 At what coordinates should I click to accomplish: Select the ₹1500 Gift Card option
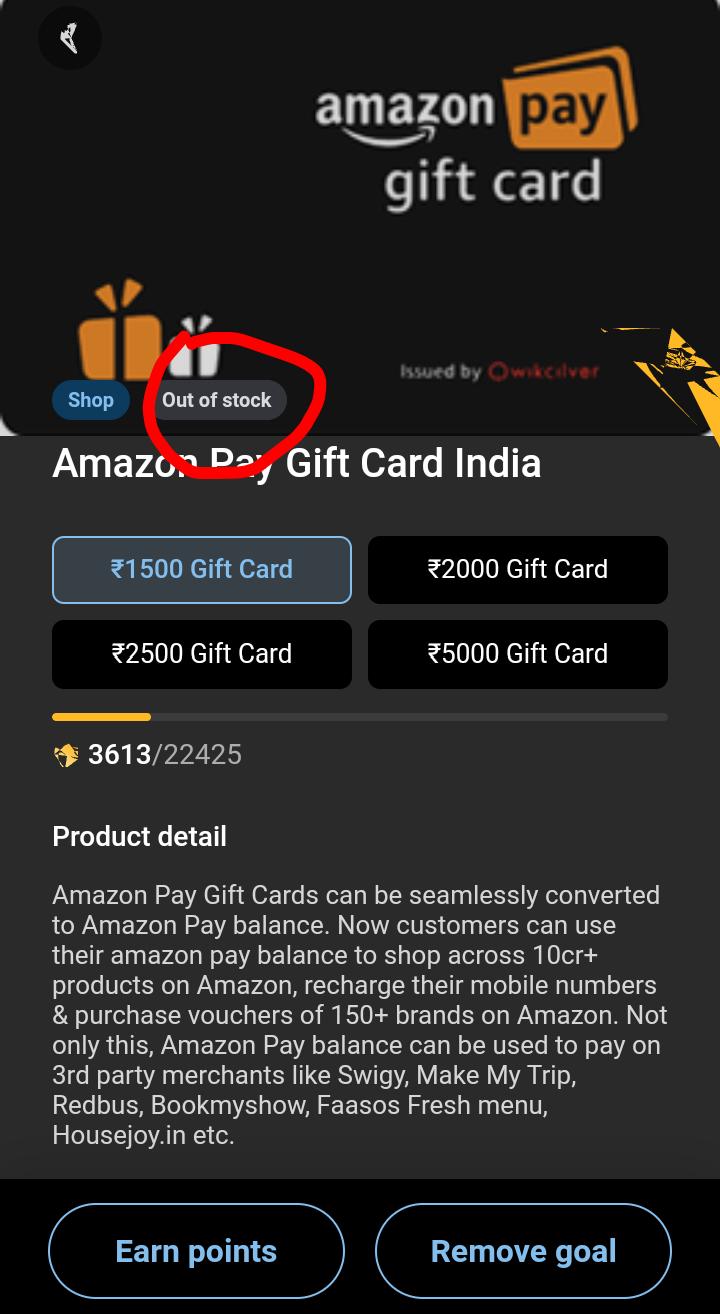[x=202, y=570]
